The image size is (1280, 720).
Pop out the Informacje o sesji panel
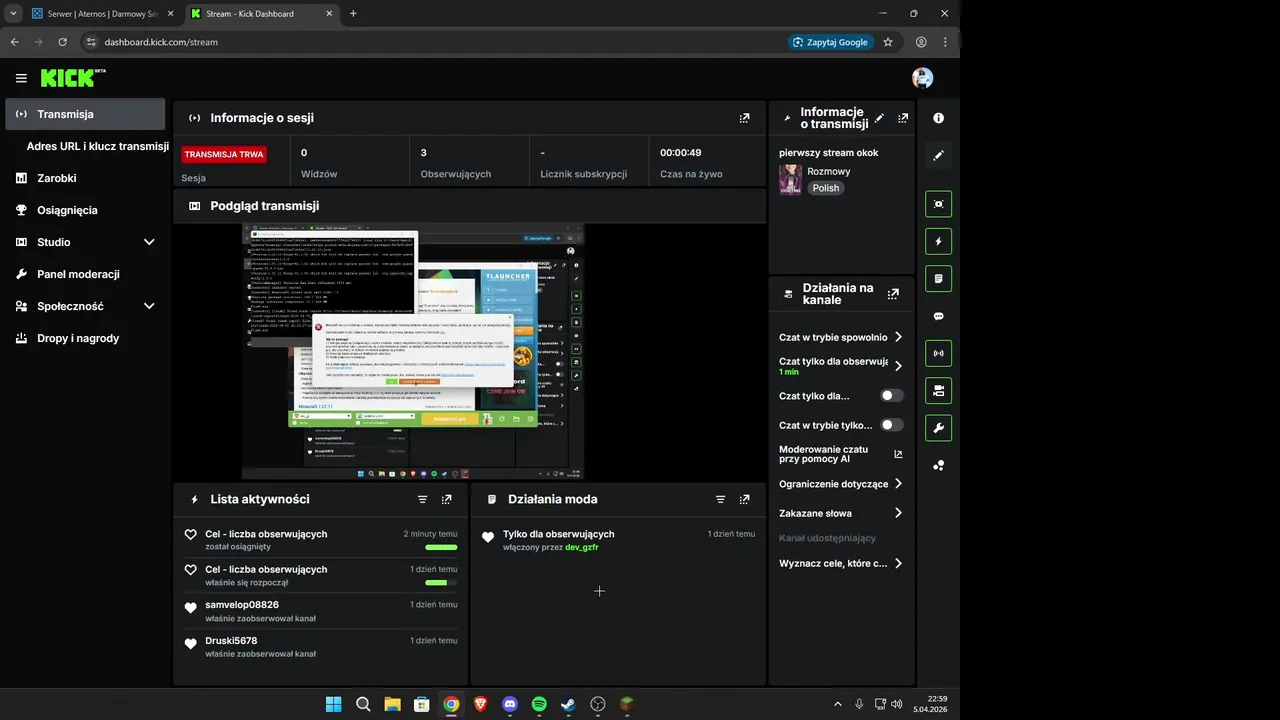(x=744, y=118)
